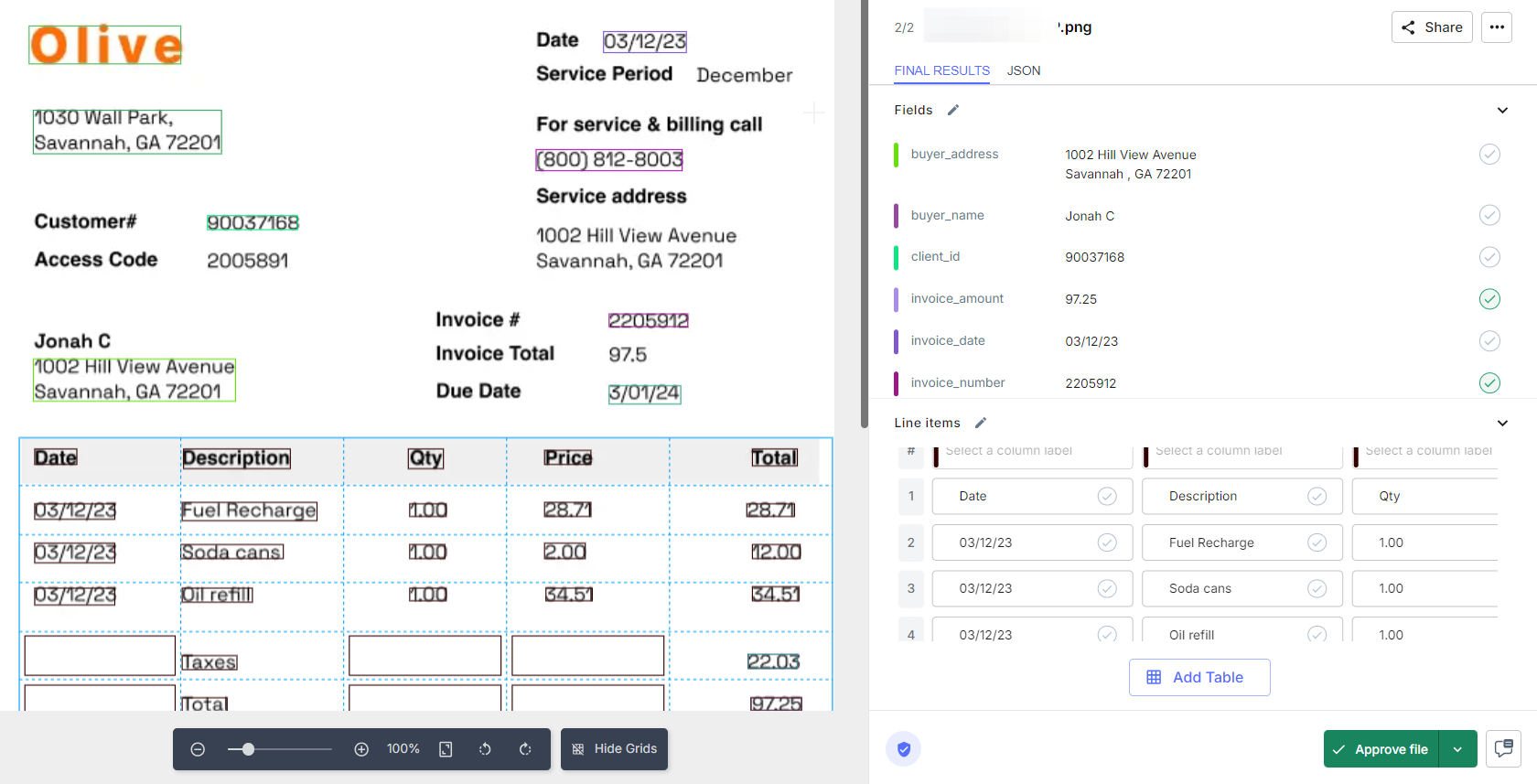Click the client_id value 90037168
1537x784 pixels.
click(1094, 257)
